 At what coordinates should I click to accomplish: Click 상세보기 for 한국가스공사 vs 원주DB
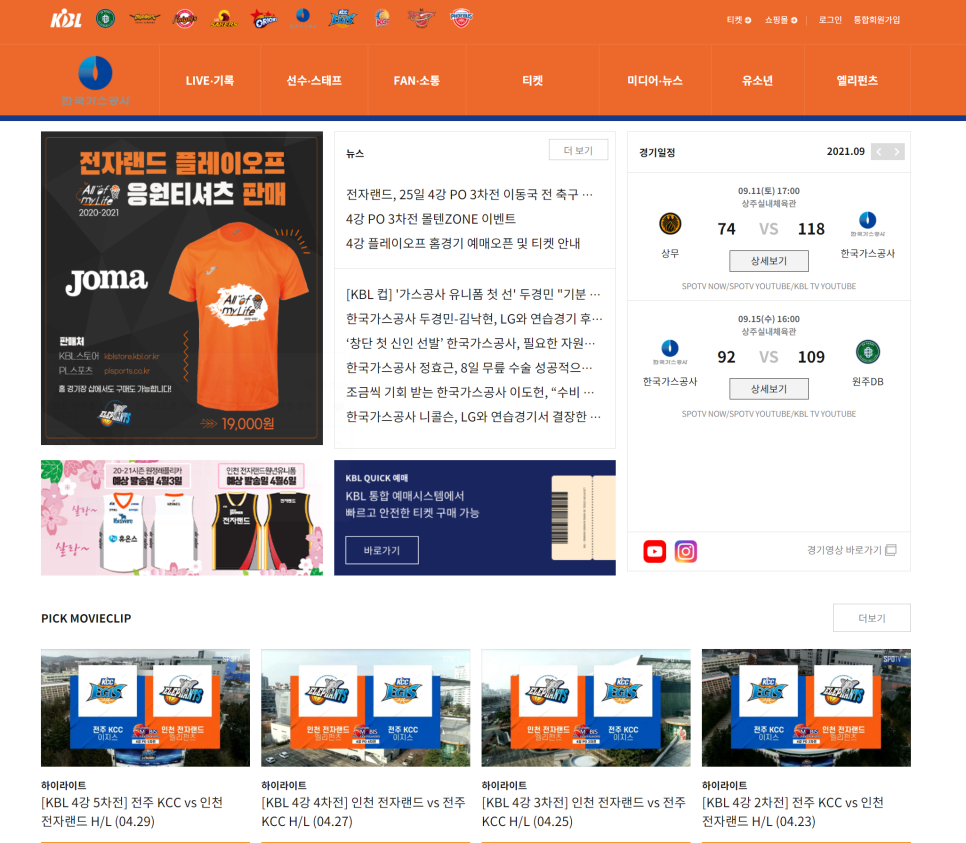click(x=769, y=389)
